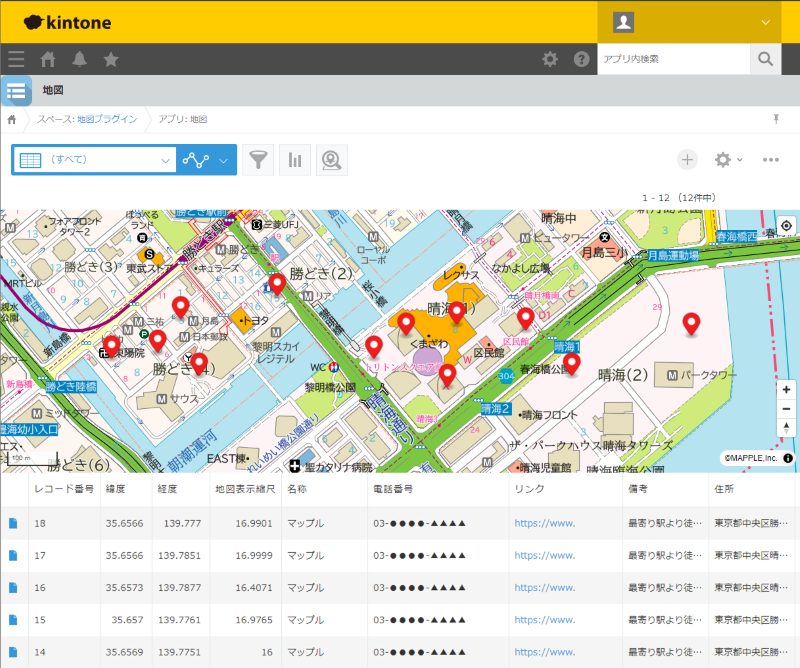Screen dimensions: 800x668
Task: Toggle the hamburger navigation panel
Action: click(15, 59)
